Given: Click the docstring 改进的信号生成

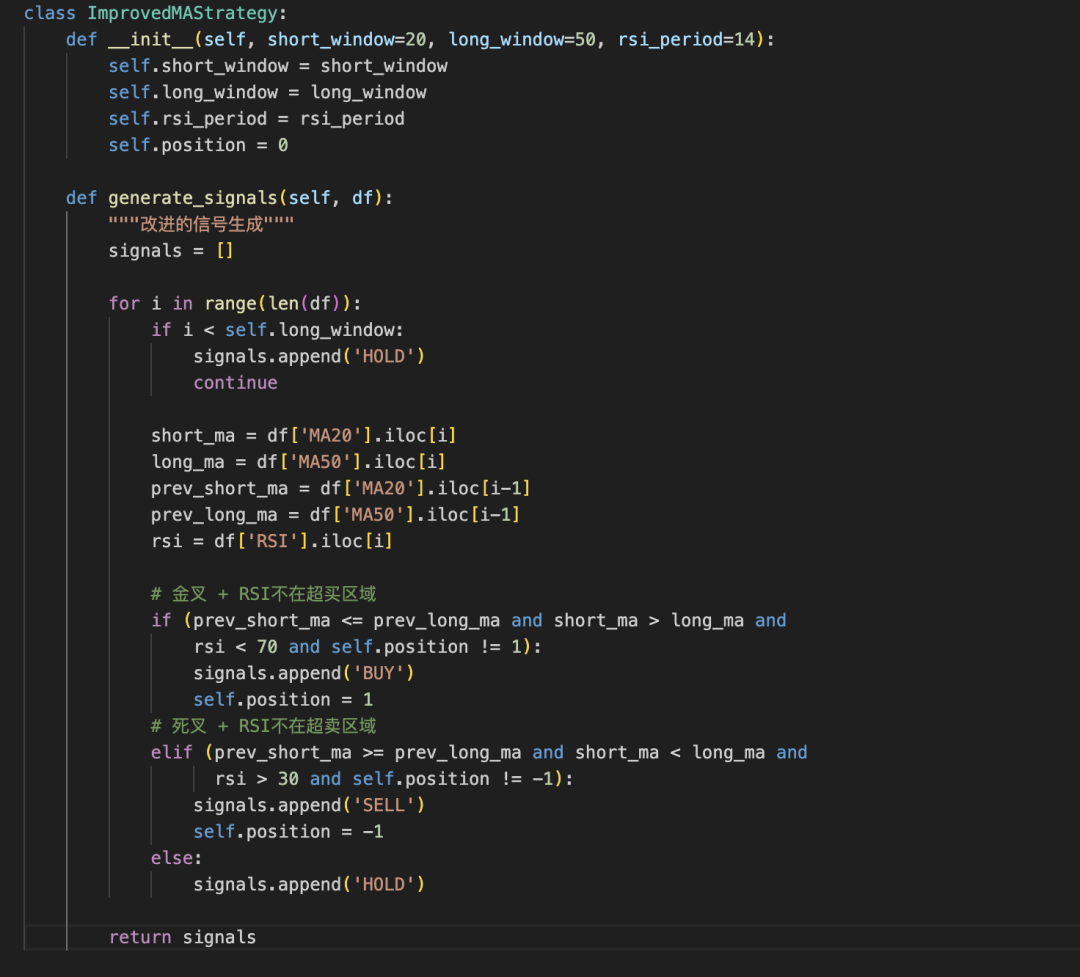Looking at the screenshot, I should (201, 225).
